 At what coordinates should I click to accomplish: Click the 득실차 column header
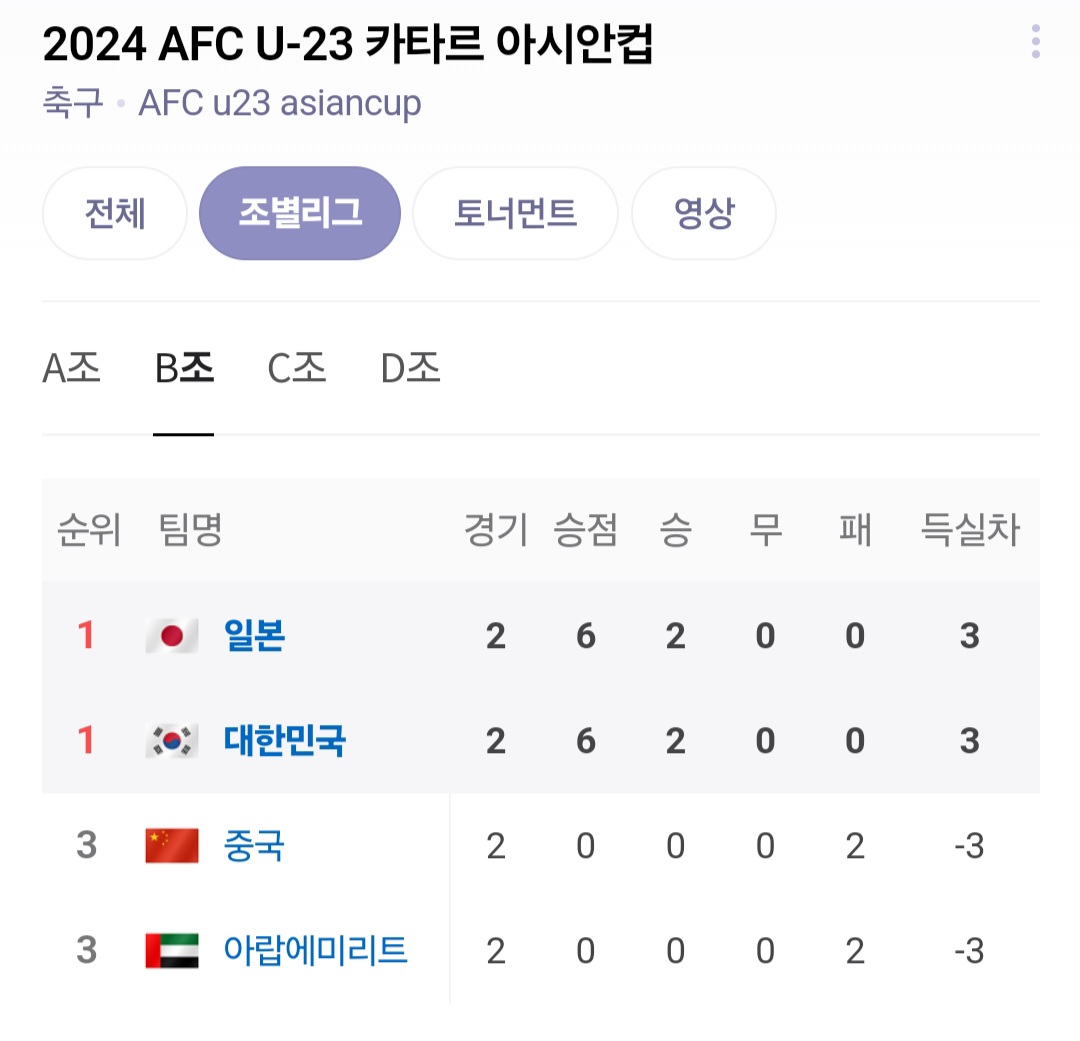[969, 530]
